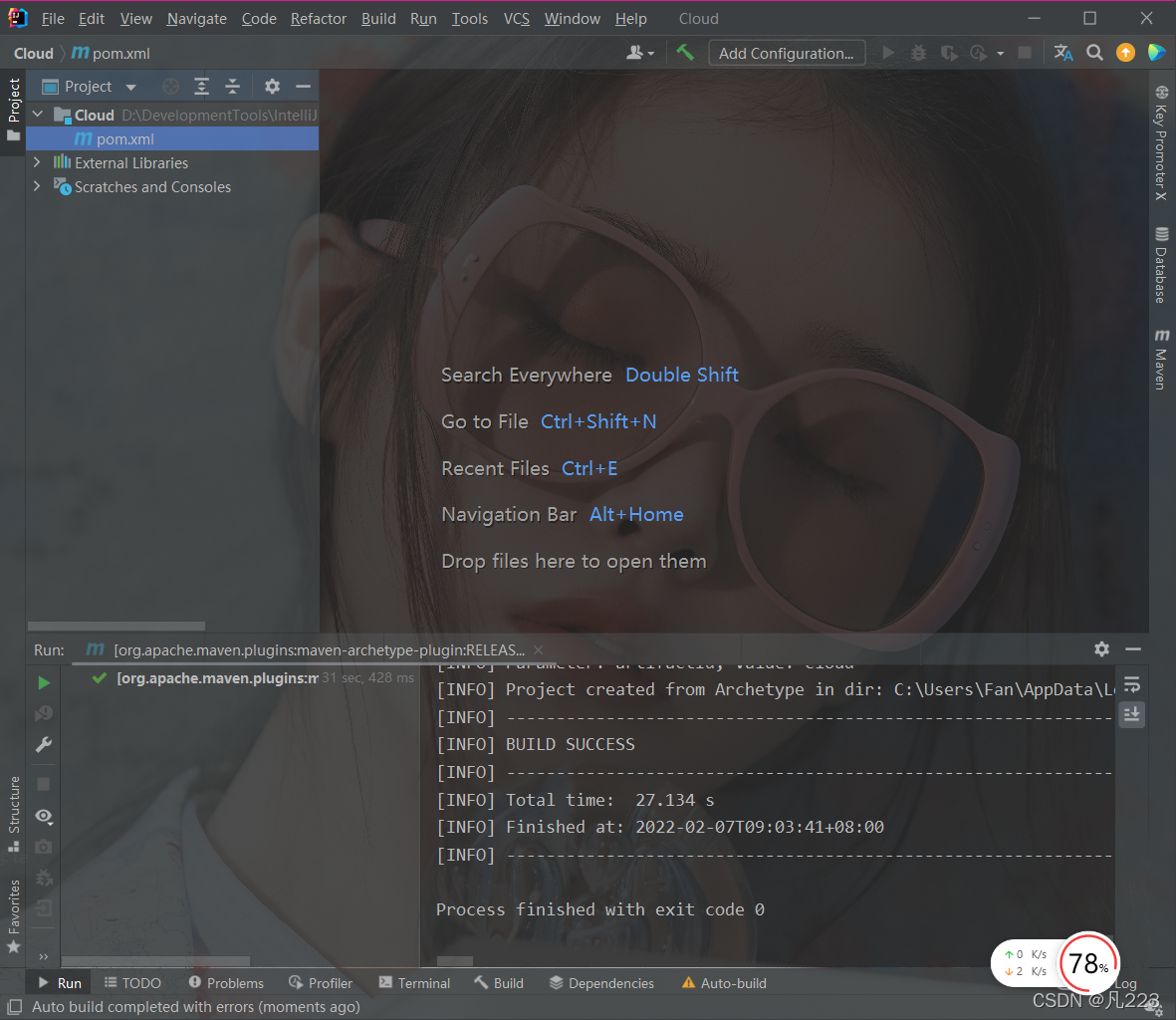Hide the Project tool window

coord(303,87)
